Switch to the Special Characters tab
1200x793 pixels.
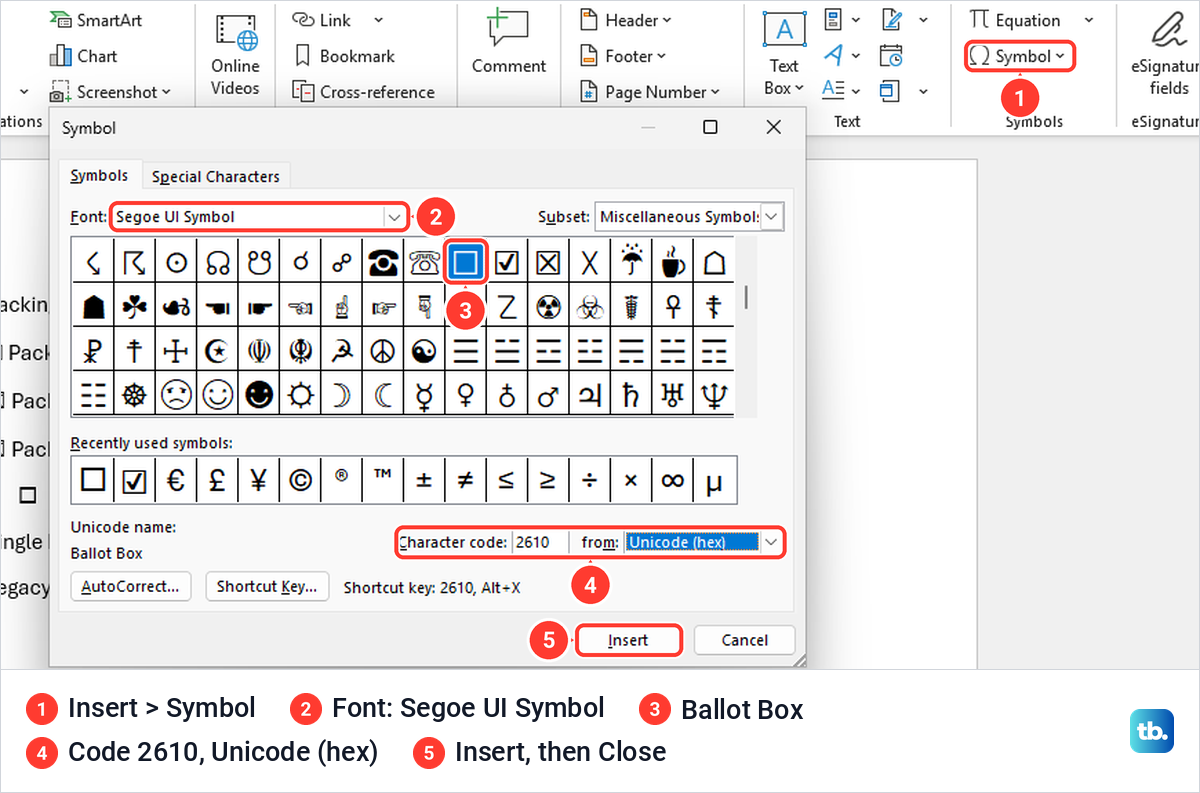coord(215,176)
